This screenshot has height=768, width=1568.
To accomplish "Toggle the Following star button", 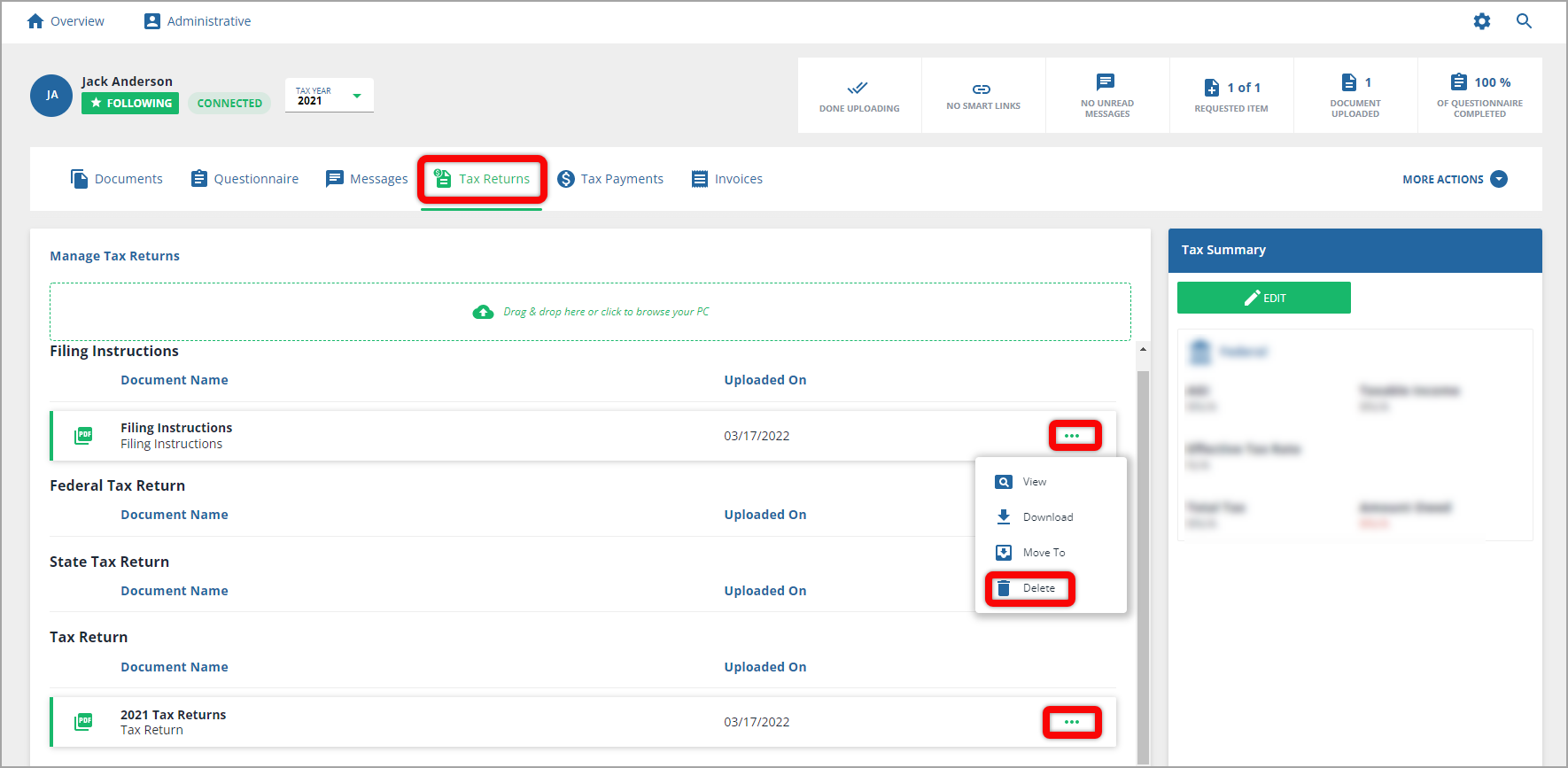I will (130, 104).
